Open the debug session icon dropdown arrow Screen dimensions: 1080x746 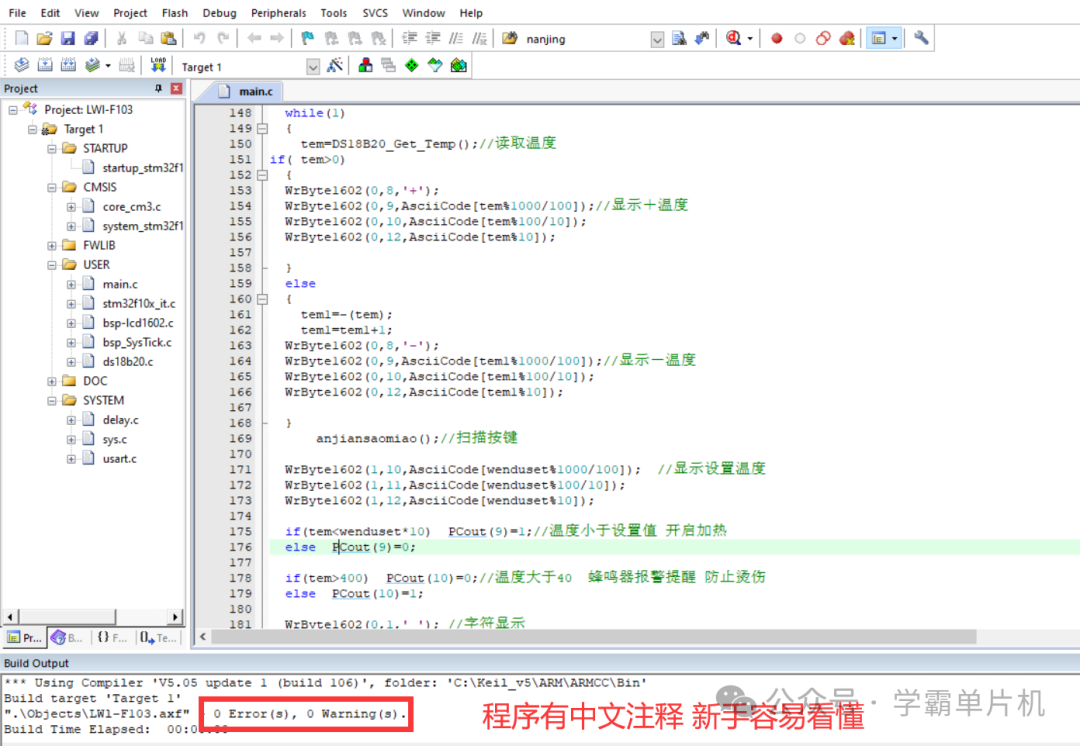tap(750, 39)
